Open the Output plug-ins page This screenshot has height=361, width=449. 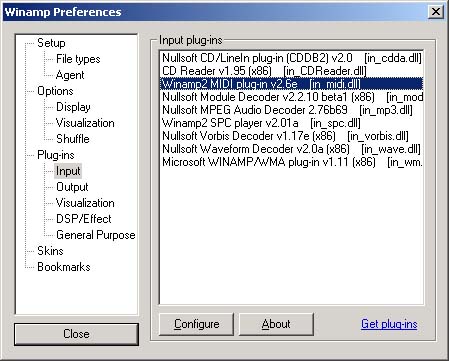point(72,187)
